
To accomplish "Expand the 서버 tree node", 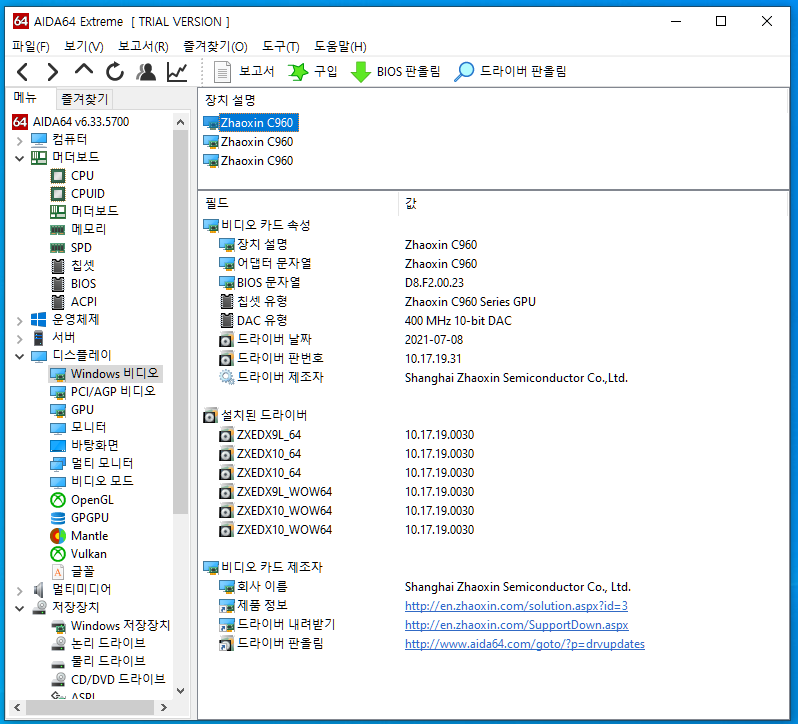I will coord(19,338).
